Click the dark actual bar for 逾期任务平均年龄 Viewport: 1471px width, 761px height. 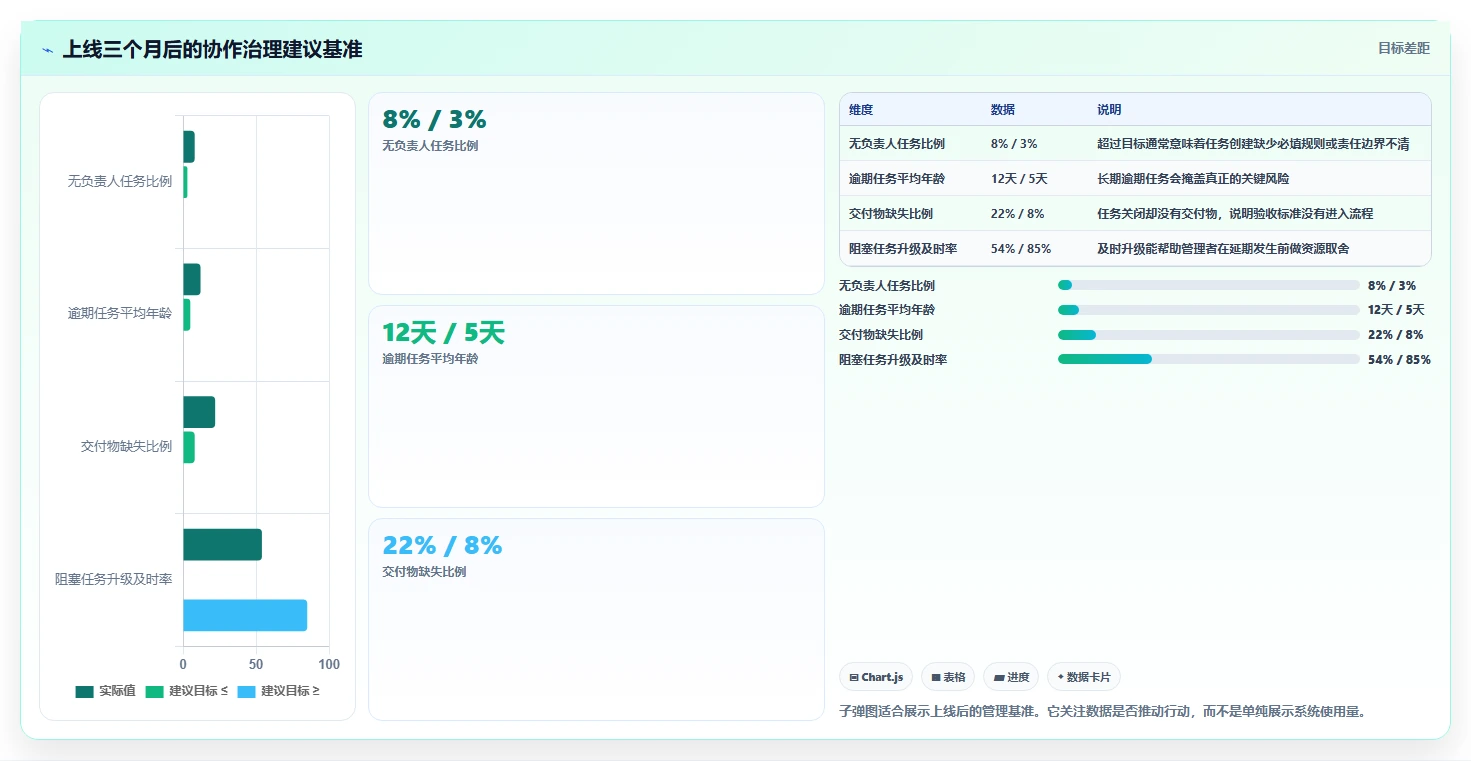192,279
